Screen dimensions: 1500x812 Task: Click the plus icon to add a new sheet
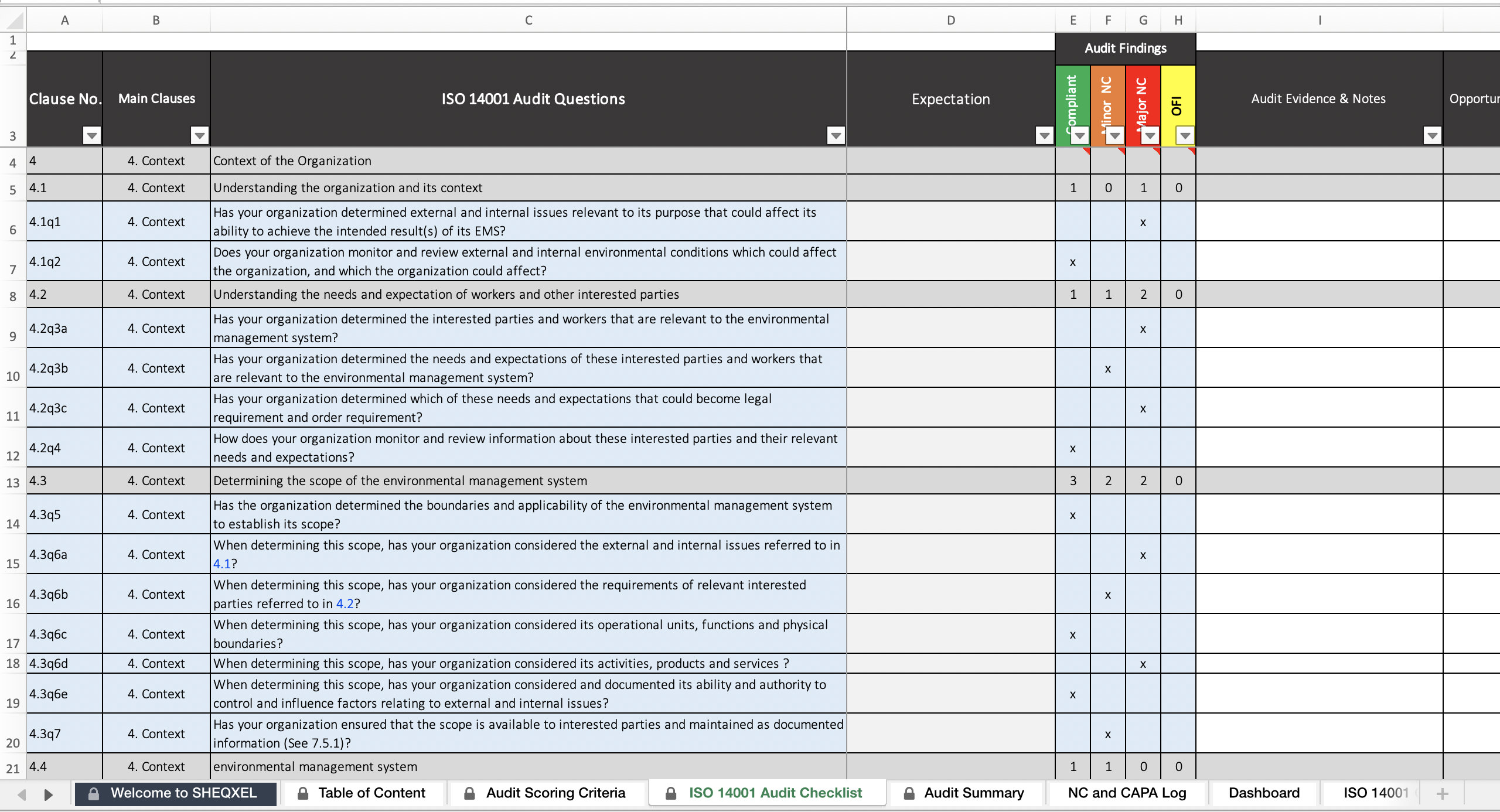click(x=1442, y=794)
